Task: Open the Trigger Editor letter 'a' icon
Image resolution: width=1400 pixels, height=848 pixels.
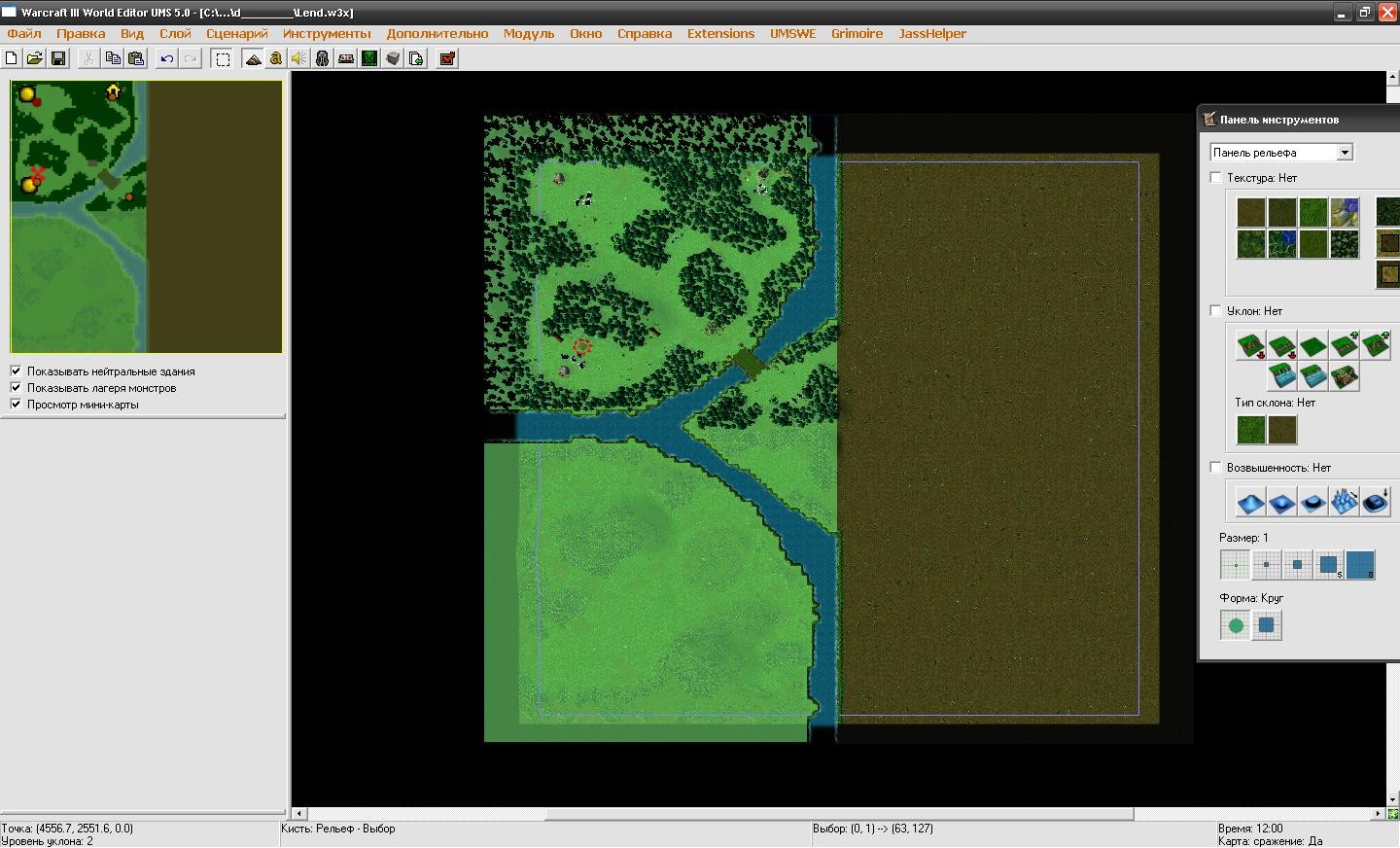Action: point(276,58)
